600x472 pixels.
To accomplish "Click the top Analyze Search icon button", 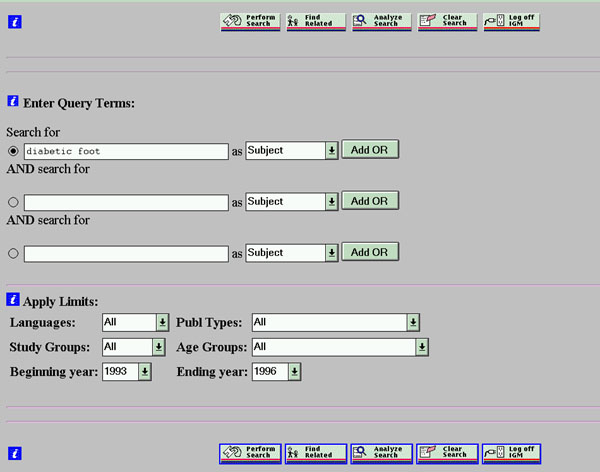I will pos(380,21).
